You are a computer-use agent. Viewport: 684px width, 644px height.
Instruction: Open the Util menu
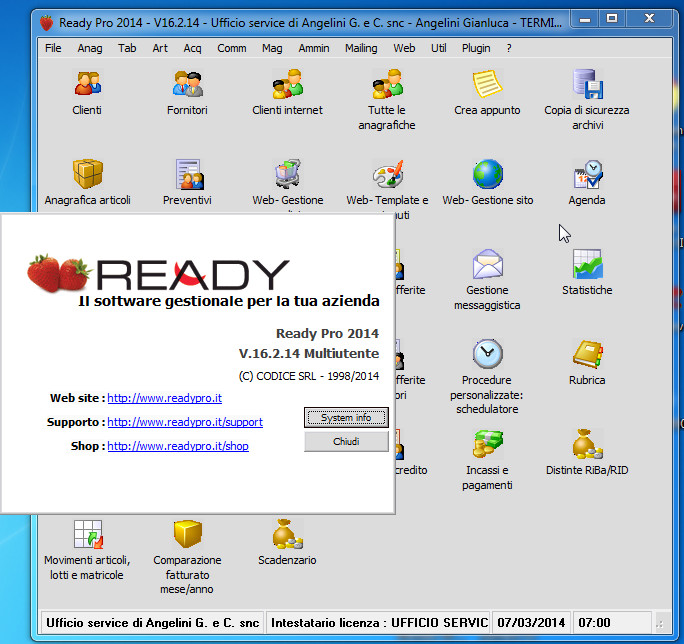point(439,48)
